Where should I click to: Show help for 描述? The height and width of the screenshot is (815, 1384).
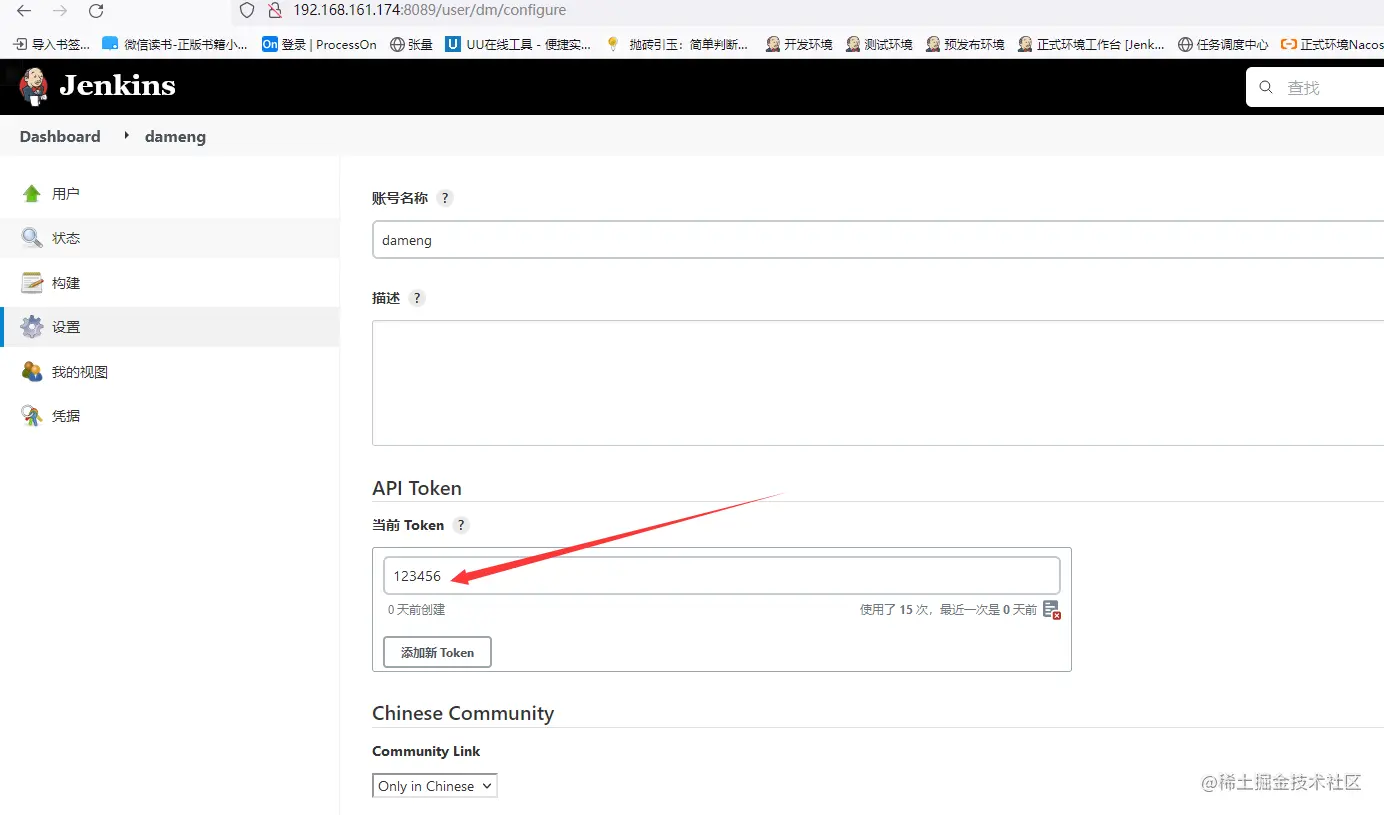coord(417,298)
